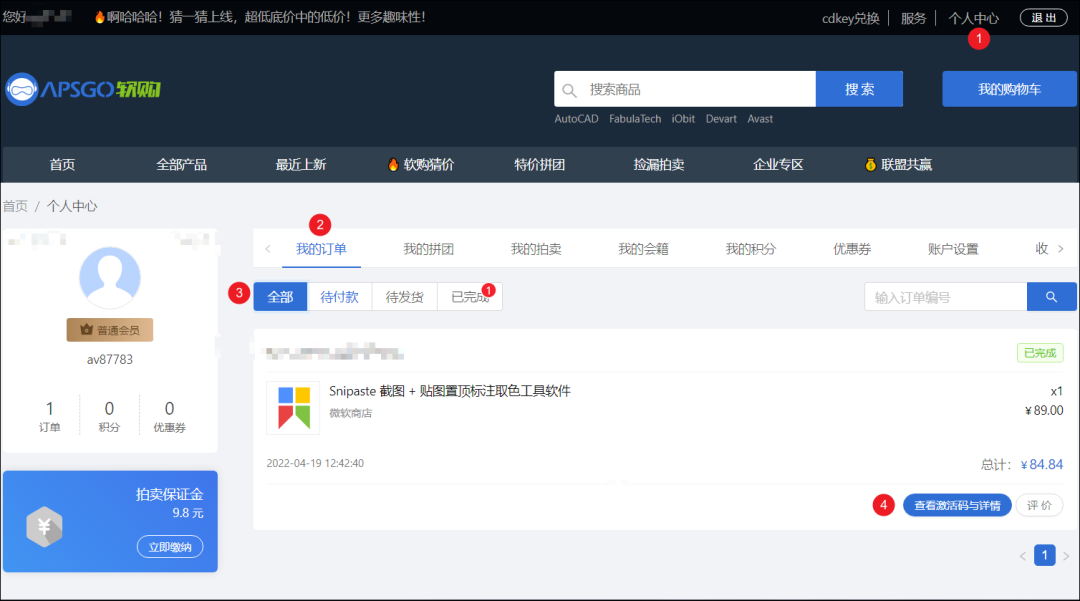
Task: Click 立即缴纳 to pay the deposit
Action: click(x=172, y=546)
